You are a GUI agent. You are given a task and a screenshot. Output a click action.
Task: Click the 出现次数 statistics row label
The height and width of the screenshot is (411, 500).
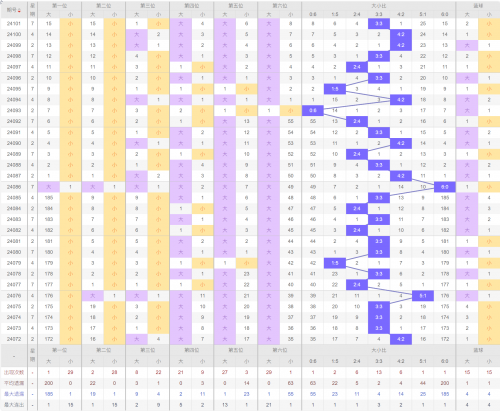pos(14,372)
